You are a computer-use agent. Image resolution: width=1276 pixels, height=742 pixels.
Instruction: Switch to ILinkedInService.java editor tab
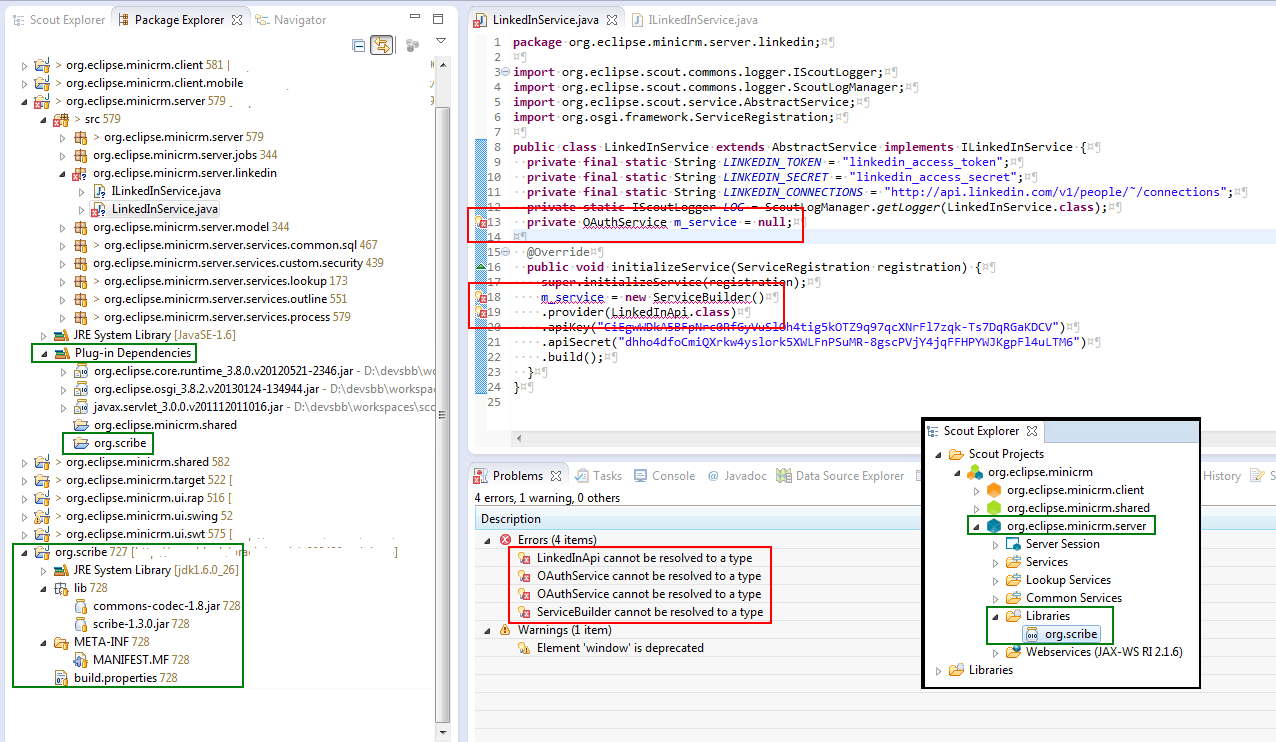point(701,19)
